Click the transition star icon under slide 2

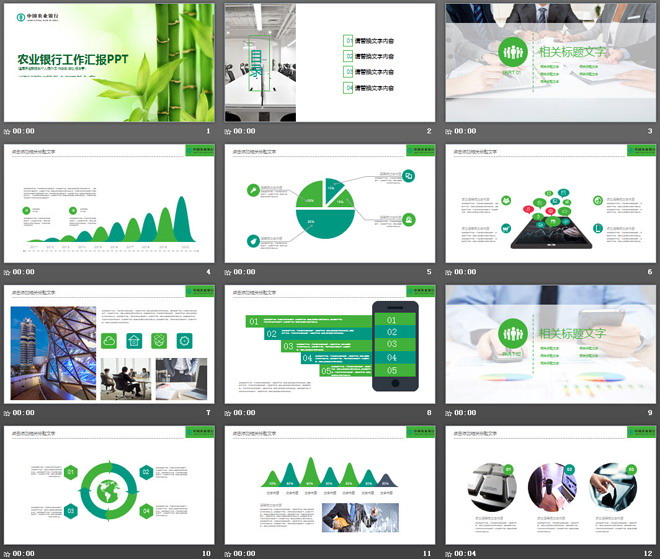coord(229,131)
